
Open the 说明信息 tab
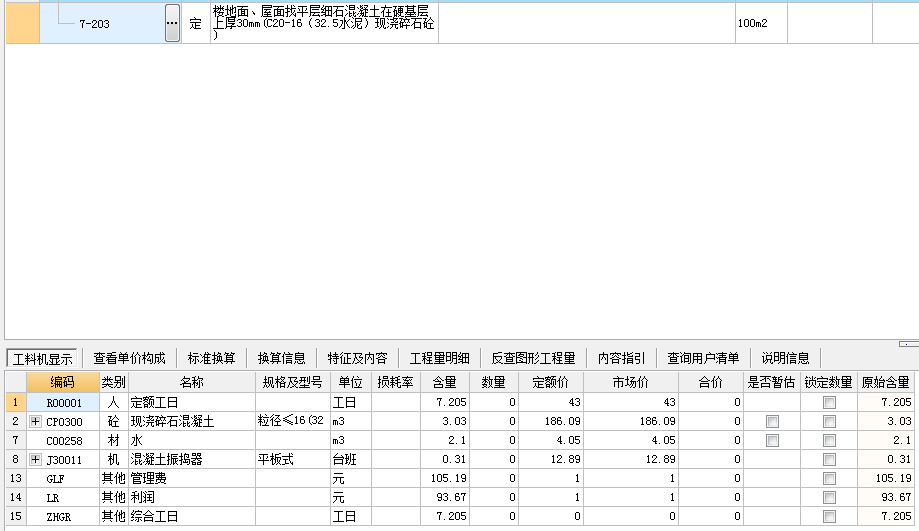[785, 358]
